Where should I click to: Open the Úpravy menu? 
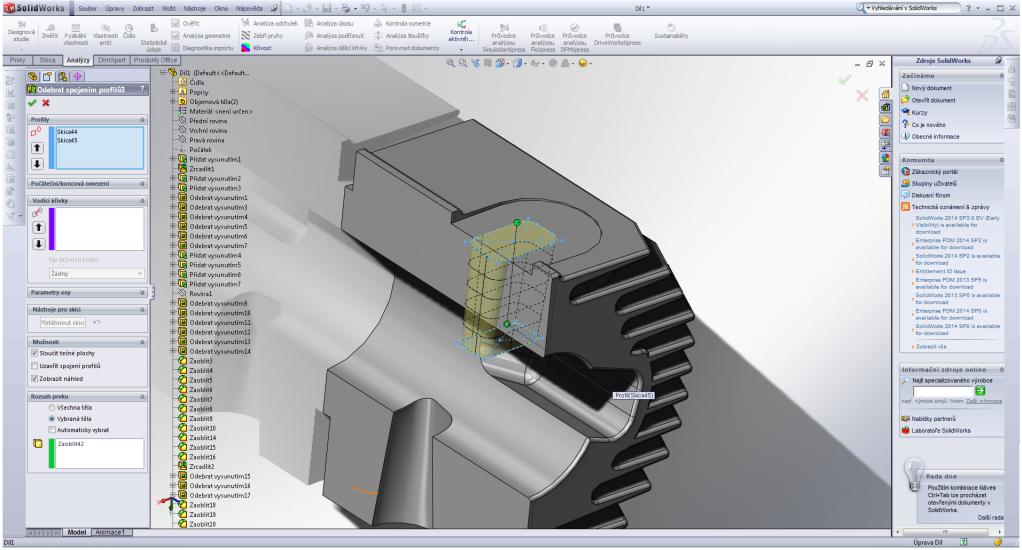point(115,8)
